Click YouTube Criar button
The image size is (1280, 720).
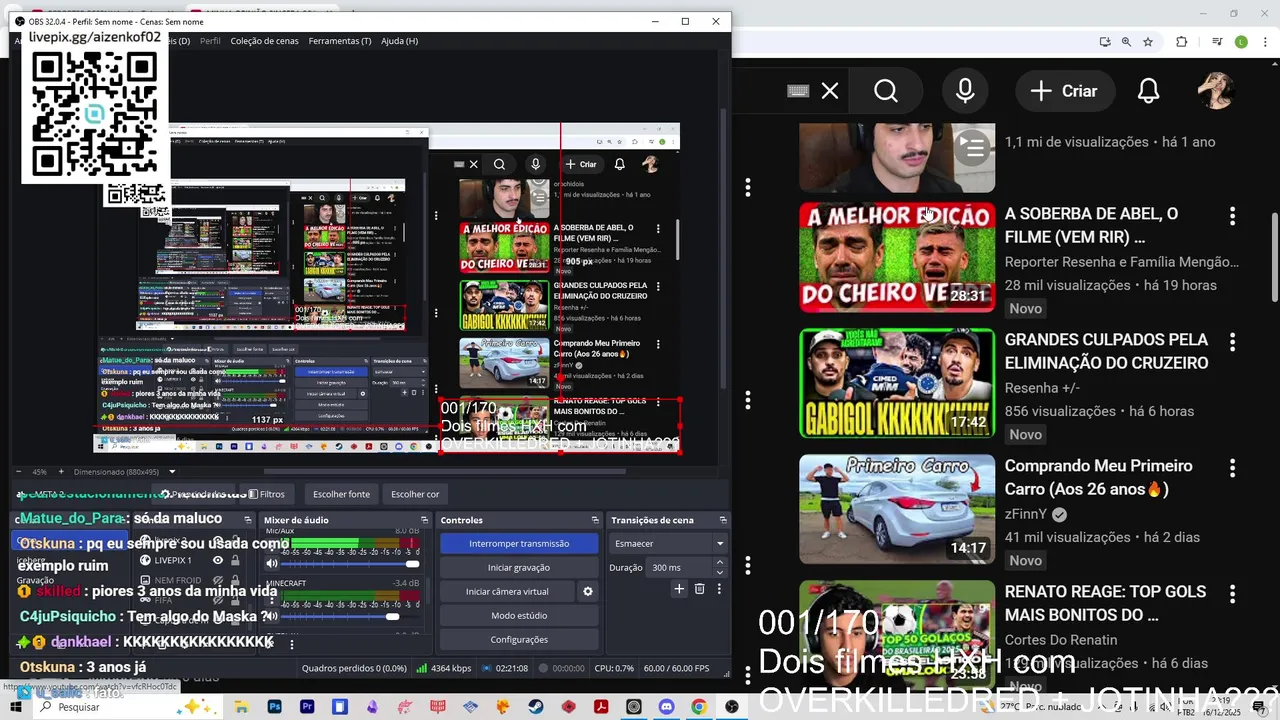(x=1064, y=91)
